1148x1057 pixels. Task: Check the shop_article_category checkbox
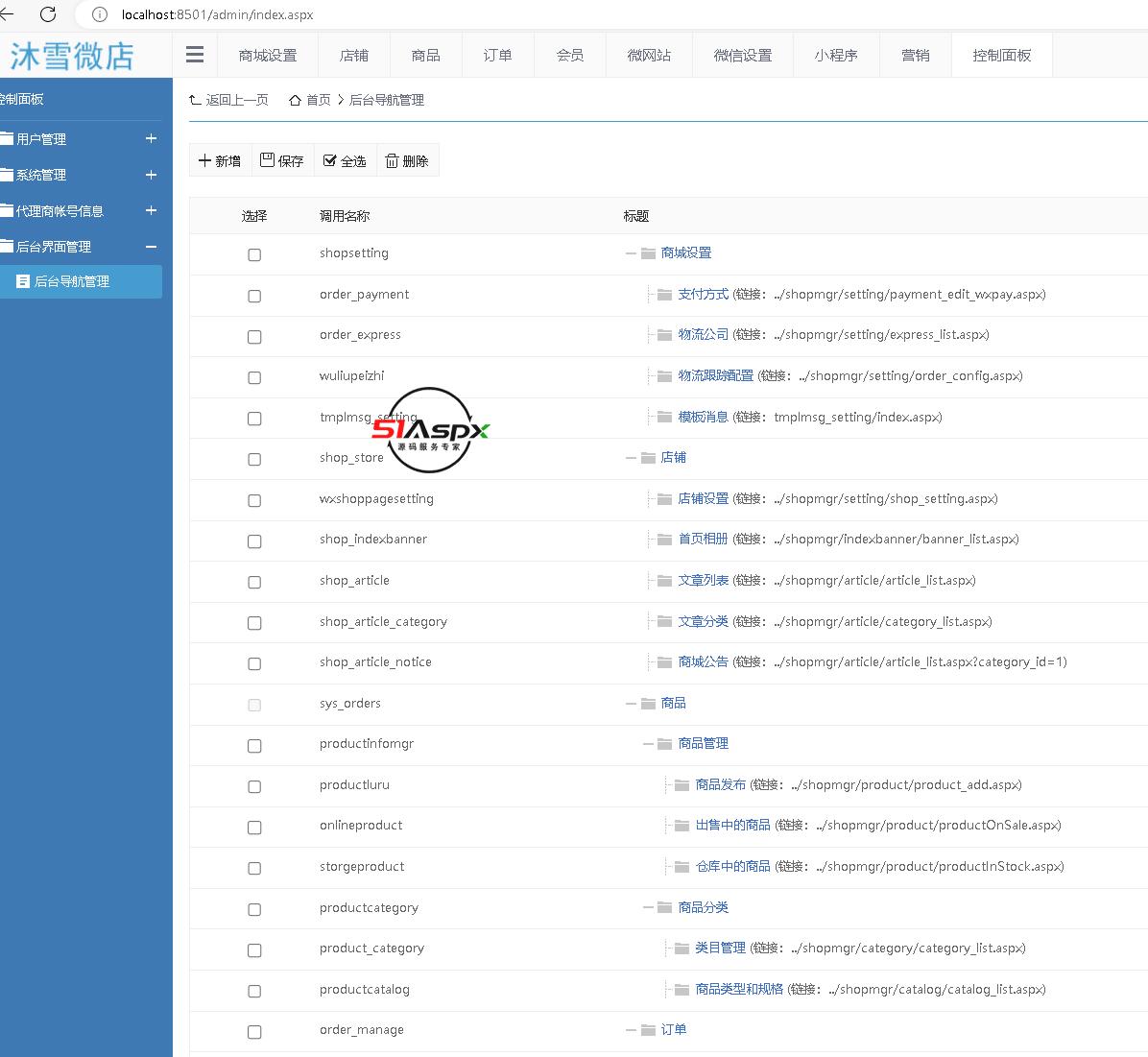(254, 623)
